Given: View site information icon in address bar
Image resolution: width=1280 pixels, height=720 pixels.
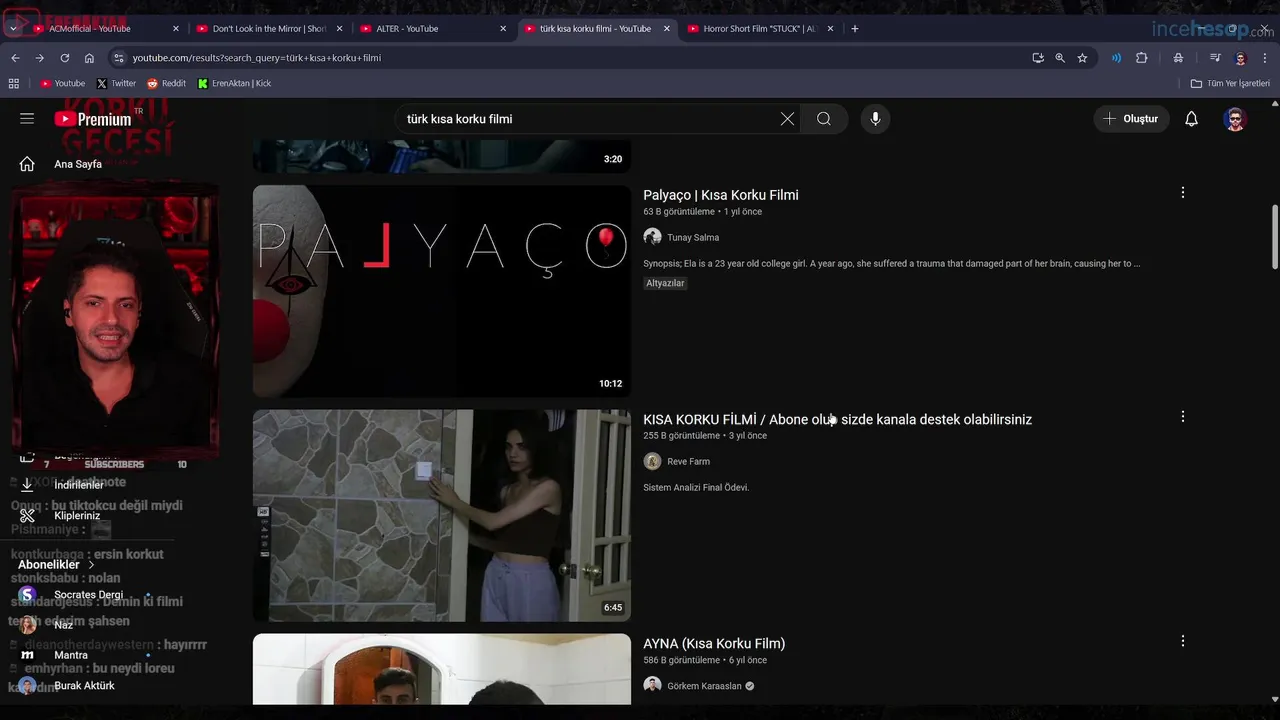Looking at the screenshot, I should coord(119,58).
